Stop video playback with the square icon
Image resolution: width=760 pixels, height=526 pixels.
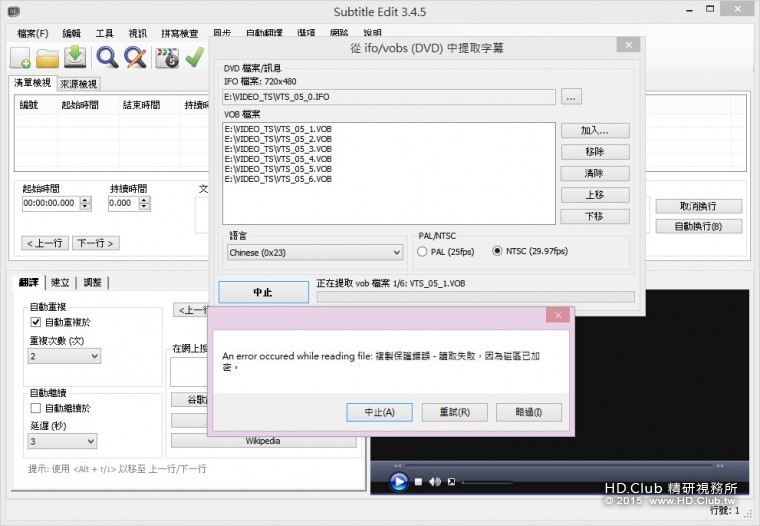pyautogui.click(x=418, y=482)
